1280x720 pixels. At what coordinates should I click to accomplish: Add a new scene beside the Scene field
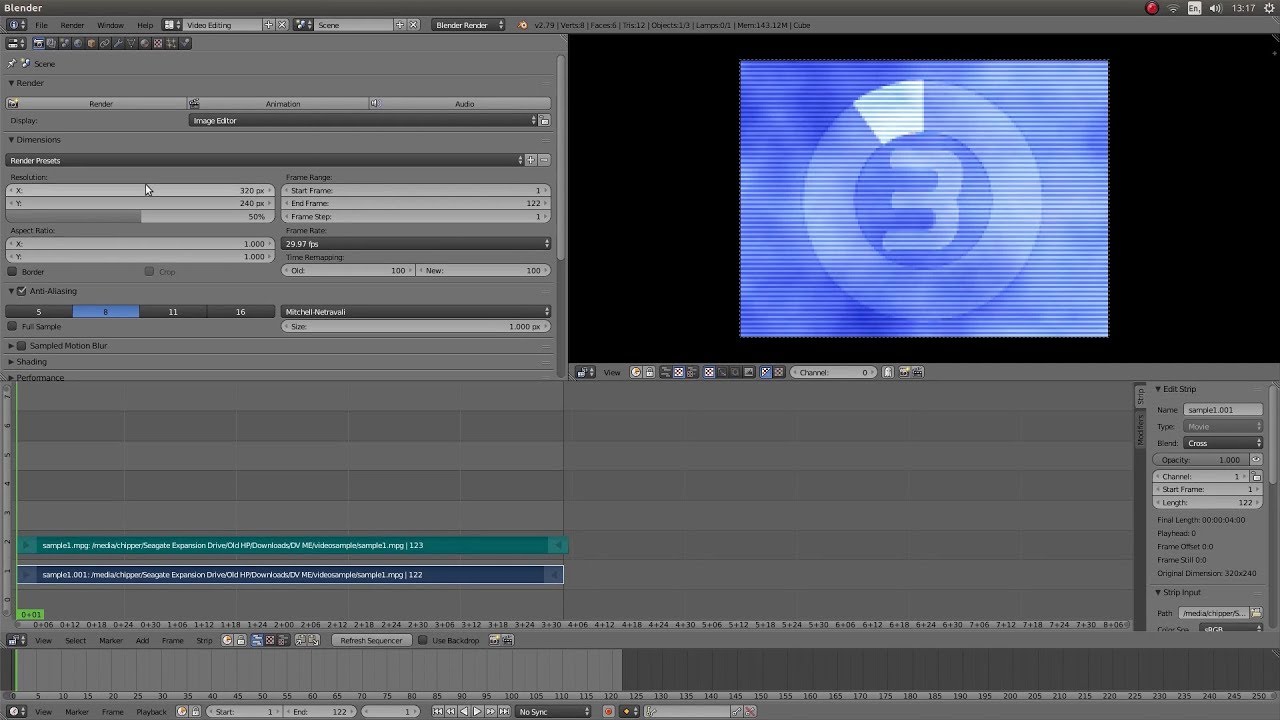[400, 25]
